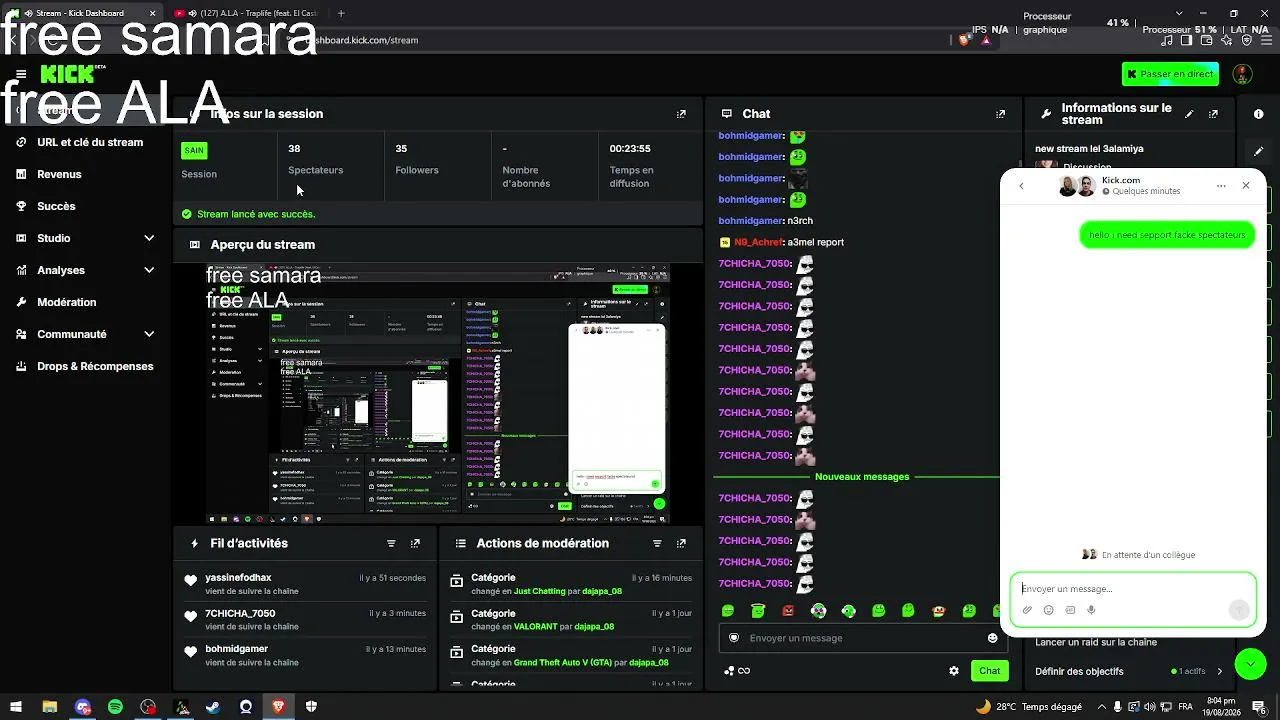1280x720 pixels.
Task: Open Brave Rewards triangle icon
Action: click(x=986, y=40)
